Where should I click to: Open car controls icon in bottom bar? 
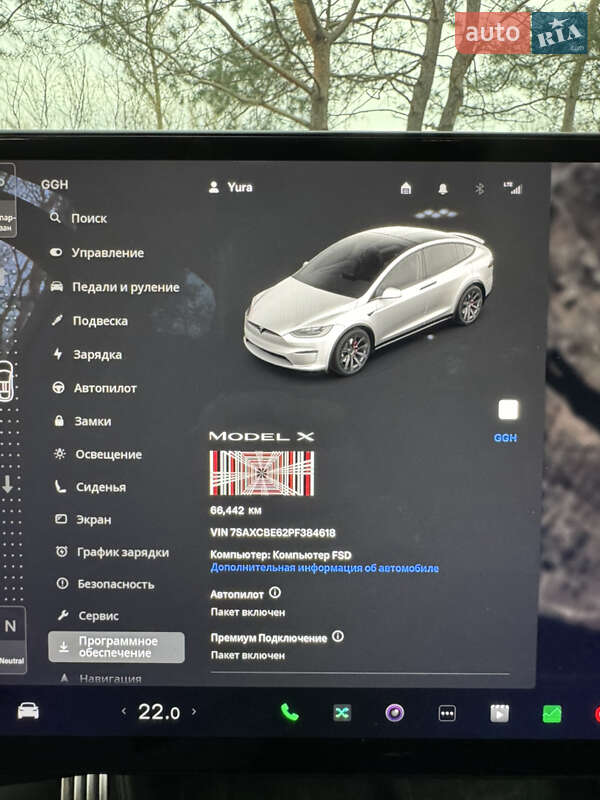28,711
